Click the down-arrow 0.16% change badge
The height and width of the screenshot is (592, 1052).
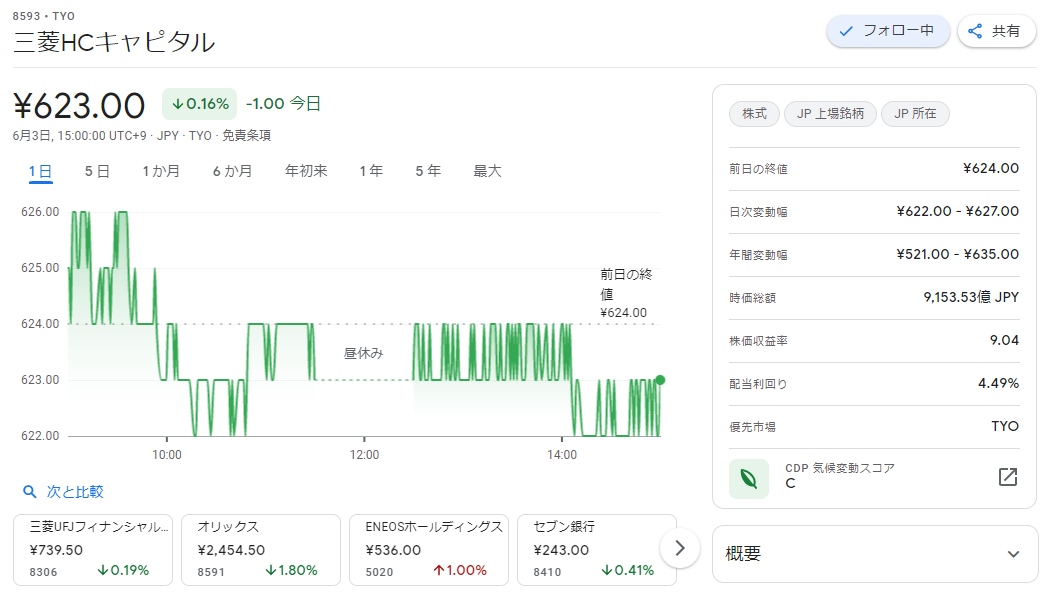[199, 104]
